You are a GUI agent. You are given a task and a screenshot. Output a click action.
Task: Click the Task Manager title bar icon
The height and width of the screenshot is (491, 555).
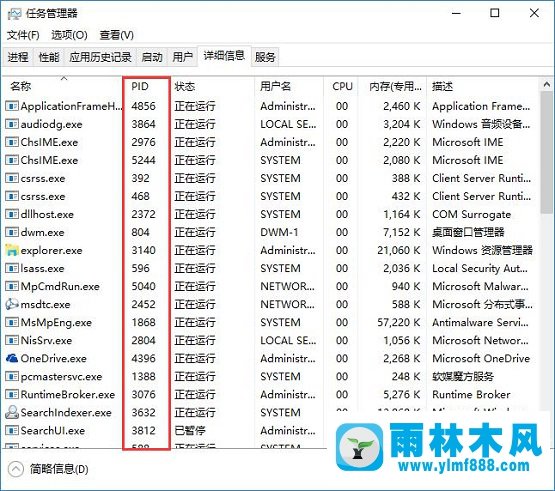pos(15,14)
